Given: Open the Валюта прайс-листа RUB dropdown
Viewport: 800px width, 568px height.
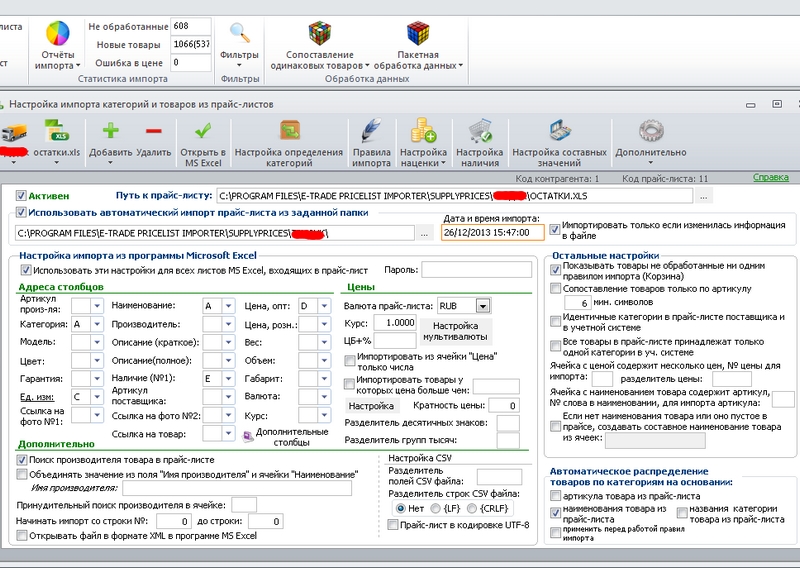Looking at the screenshot, I should click(483, 306).
